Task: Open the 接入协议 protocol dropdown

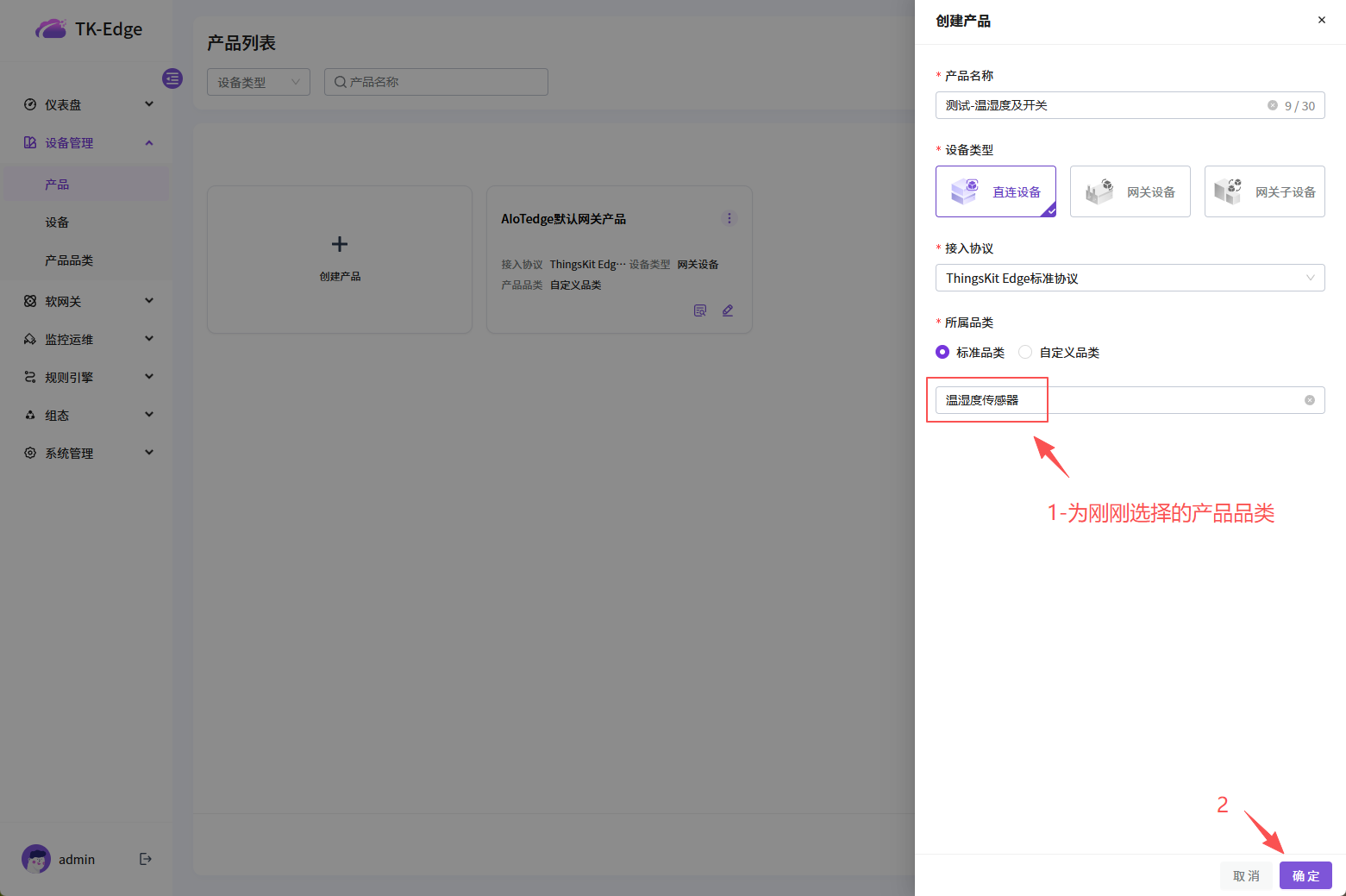Action: coord(1130,278)
